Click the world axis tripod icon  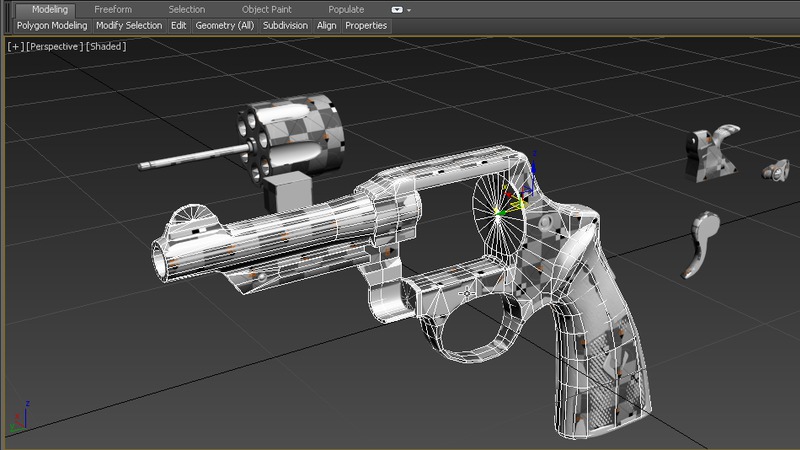(x=19, y=420)
